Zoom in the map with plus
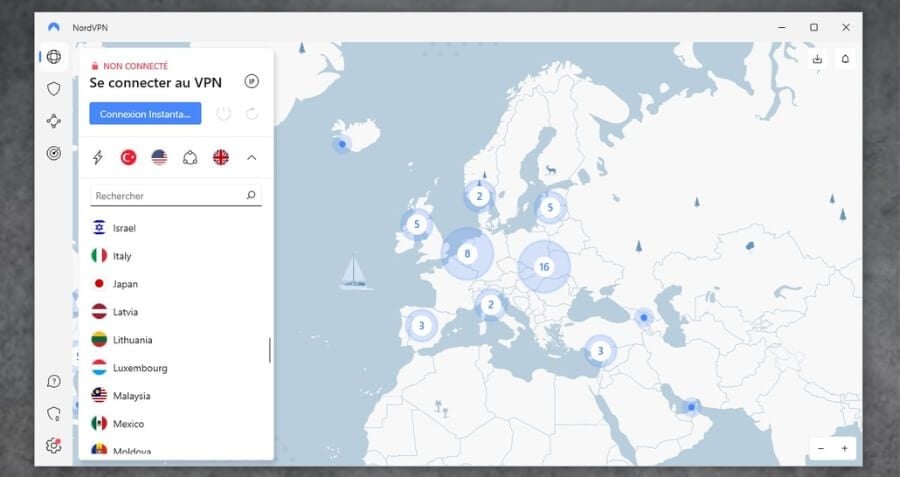Screen dimensions: 900x477 click(x=844, y=449)
